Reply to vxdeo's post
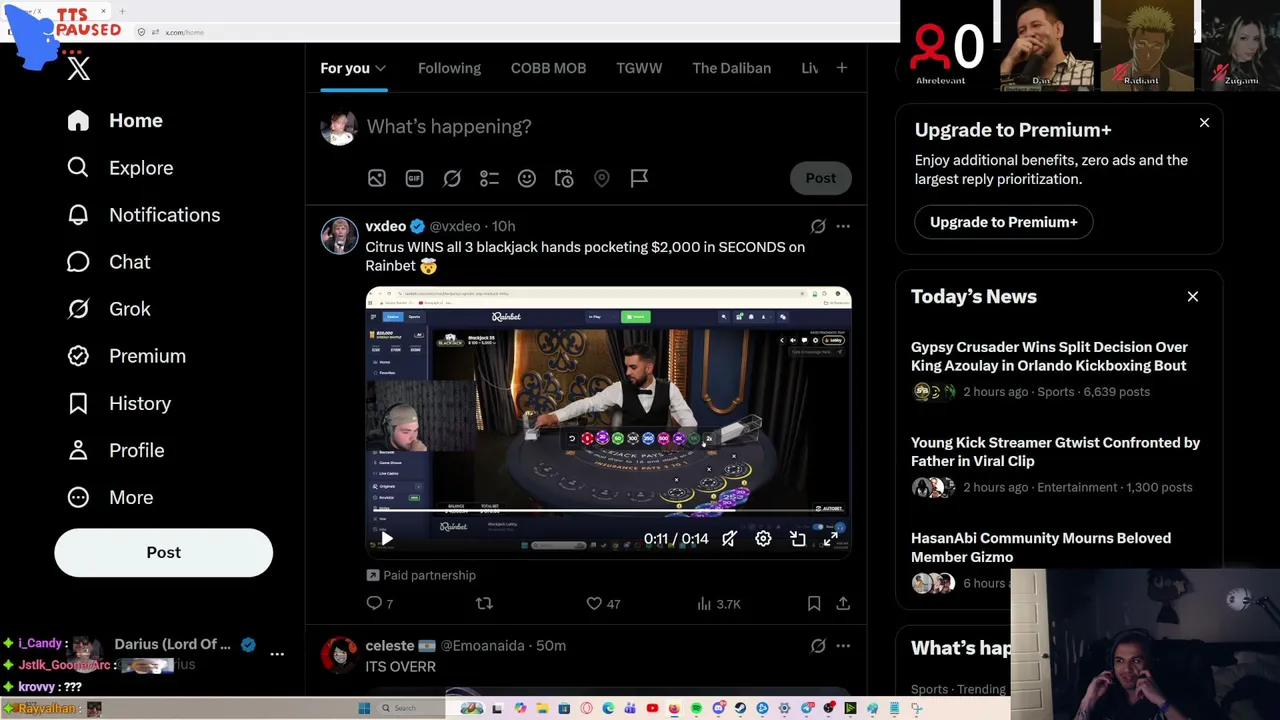Image resolution: width=1280 pixels, height=720 pixels. 380,604
